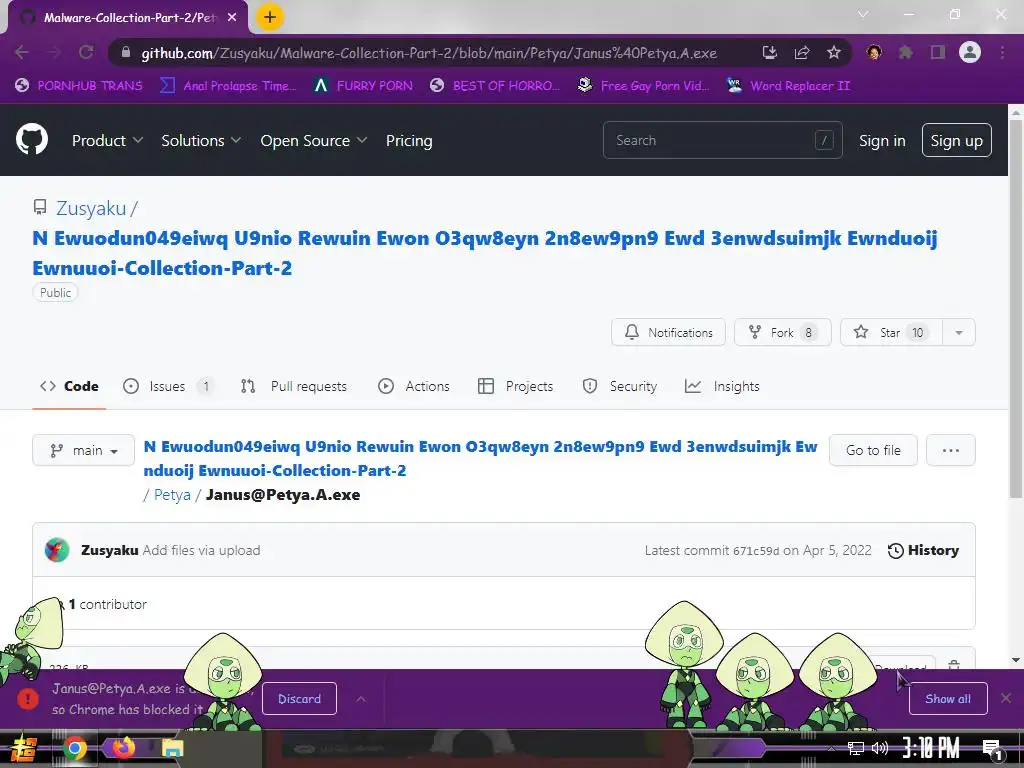Image resolution: width=1024 pixels, height=768 pixels.
Task: Open the Word Replacer II bookmark
Action: tap(788, 86)
